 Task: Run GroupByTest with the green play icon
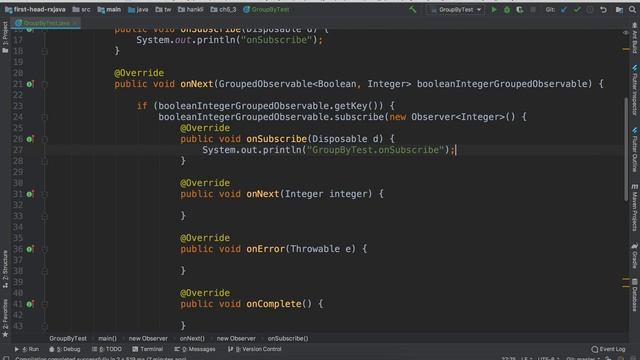click(494, 9)
